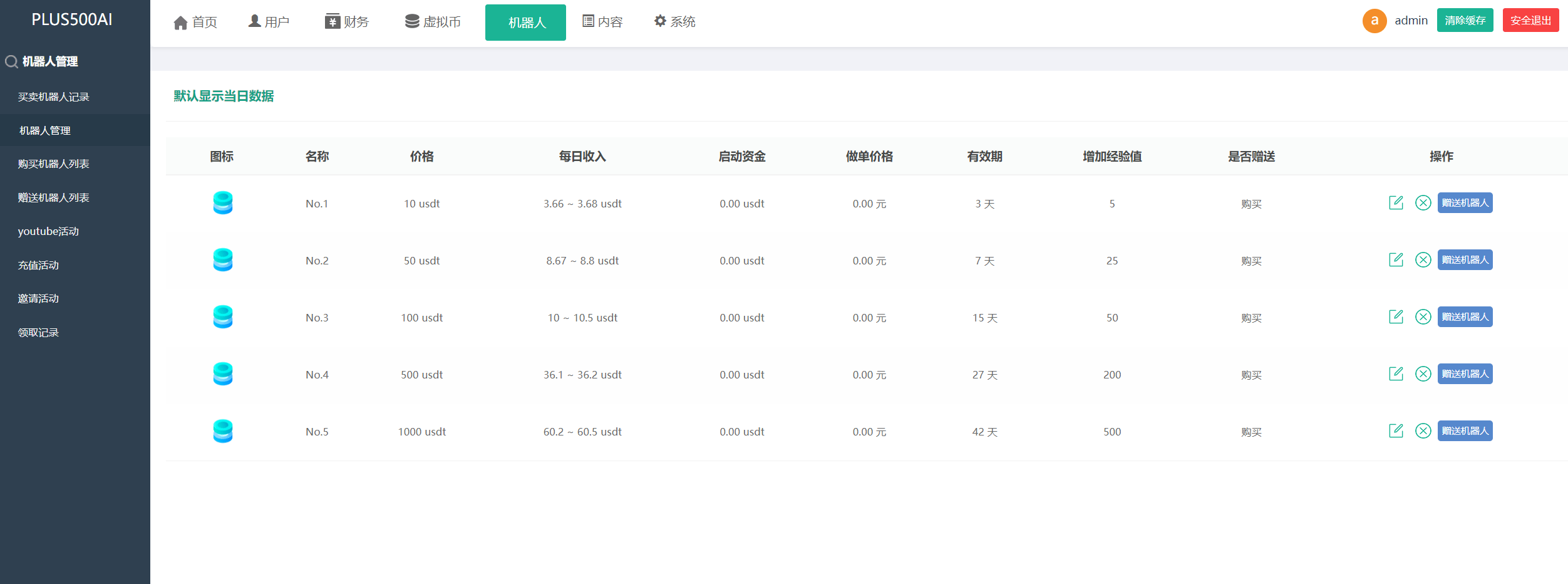This screenshot has height=584, width=1568.
Task: Click the orange admin avatar icon
Action: coord(1374,21)
